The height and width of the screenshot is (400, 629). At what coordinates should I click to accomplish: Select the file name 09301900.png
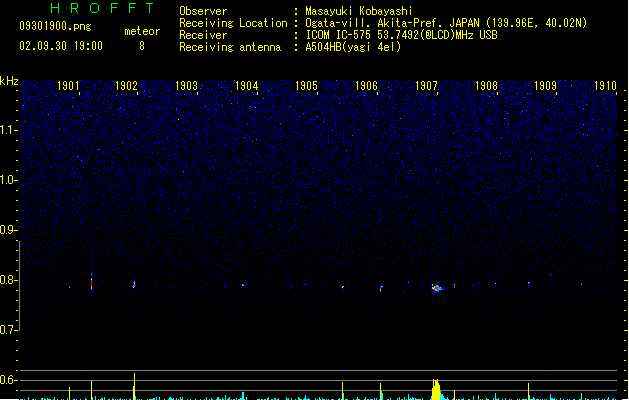[x=55, y=26]
